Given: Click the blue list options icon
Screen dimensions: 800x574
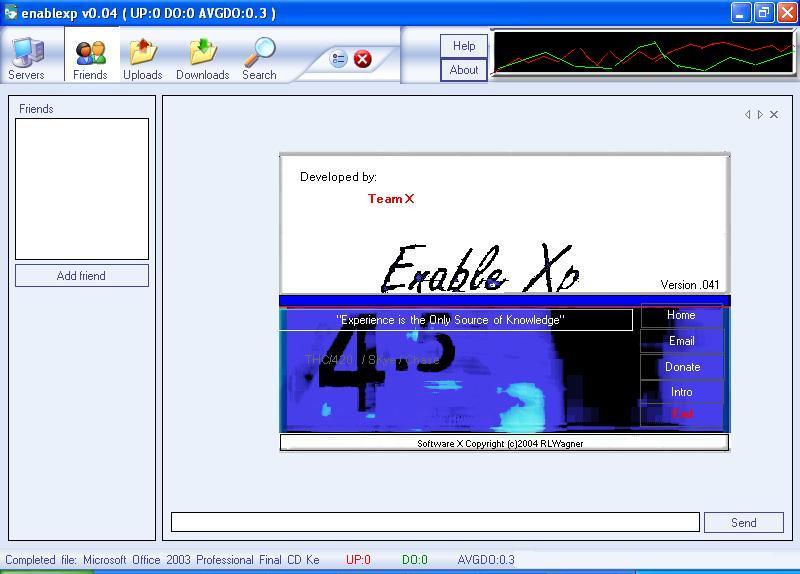Looking at the screenshot, I should pyautogui.click(x=338, y=59).
